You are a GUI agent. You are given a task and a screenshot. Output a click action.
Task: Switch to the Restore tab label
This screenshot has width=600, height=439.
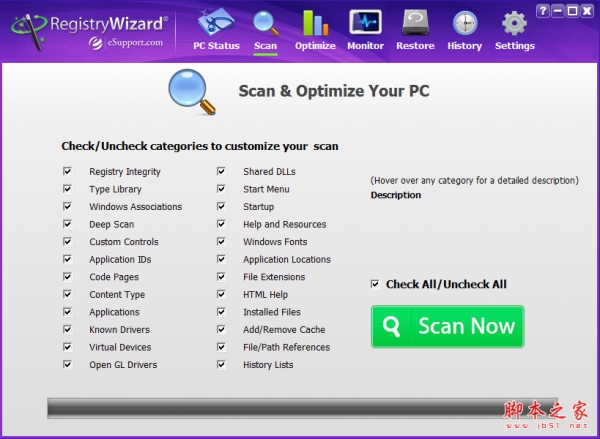(415, 46)
